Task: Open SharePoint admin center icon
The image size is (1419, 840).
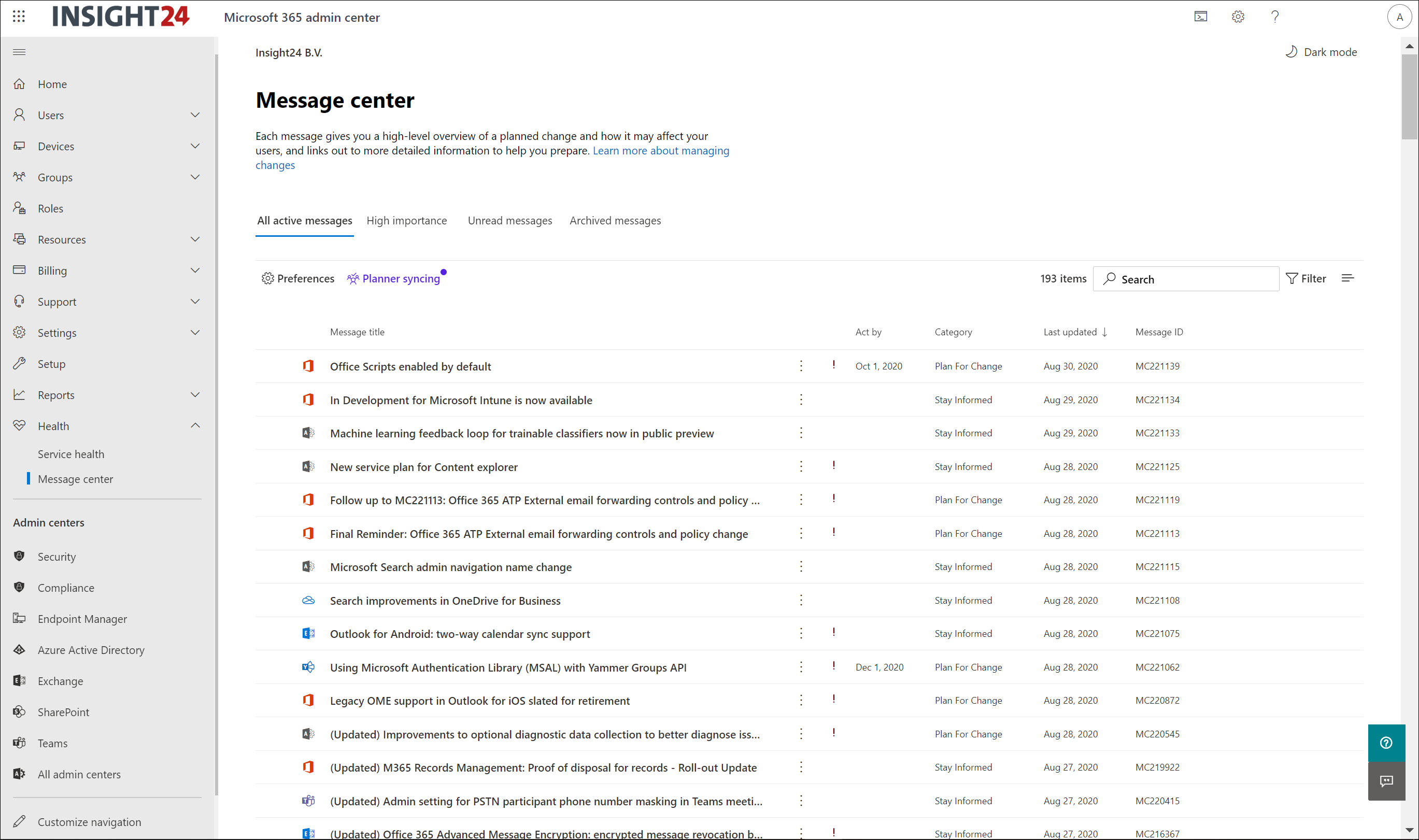Action: [x=20, y=711]
